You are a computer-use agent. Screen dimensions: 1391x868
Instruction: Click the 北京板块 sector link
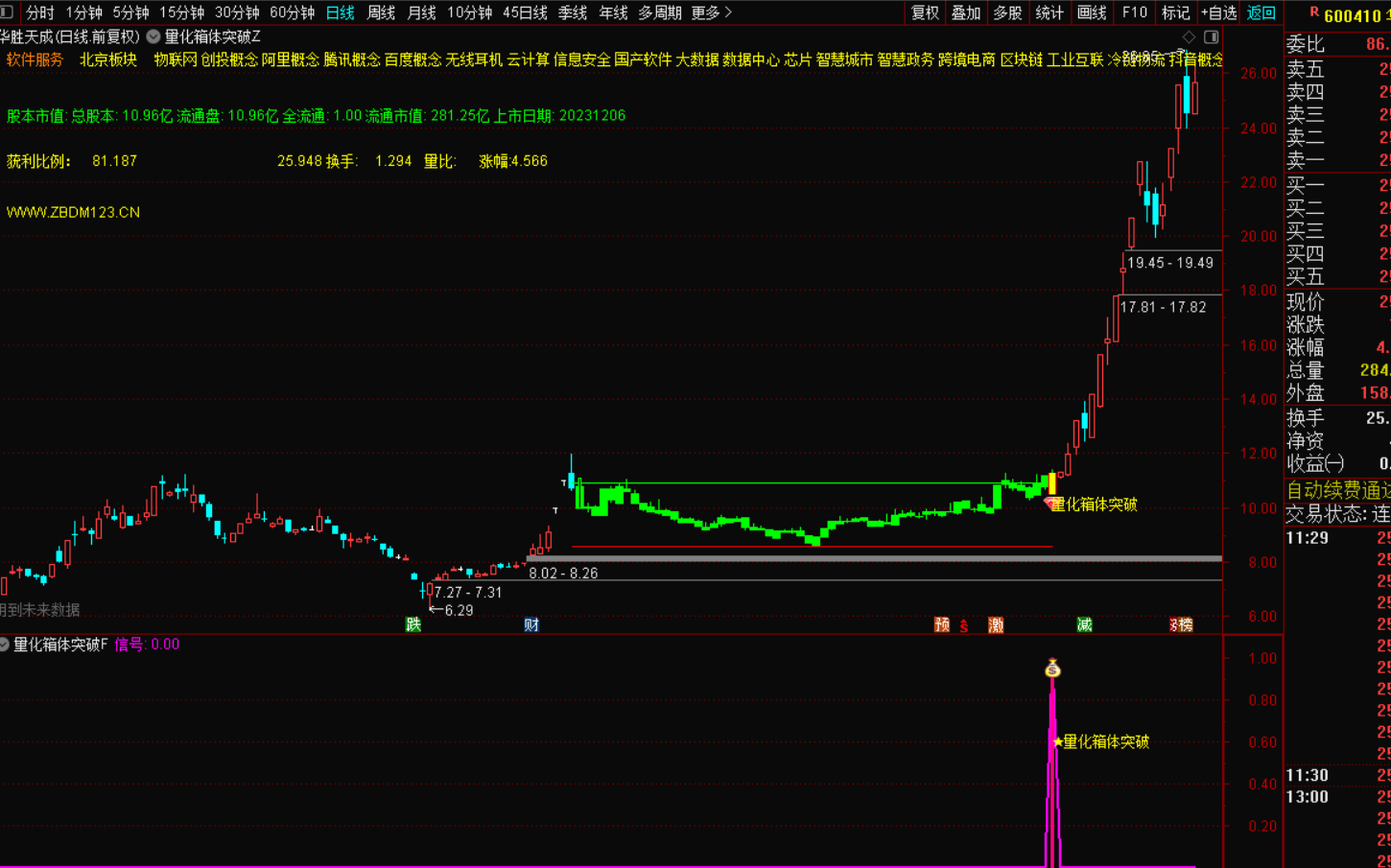pyautogui.click(x=108, y=59)
